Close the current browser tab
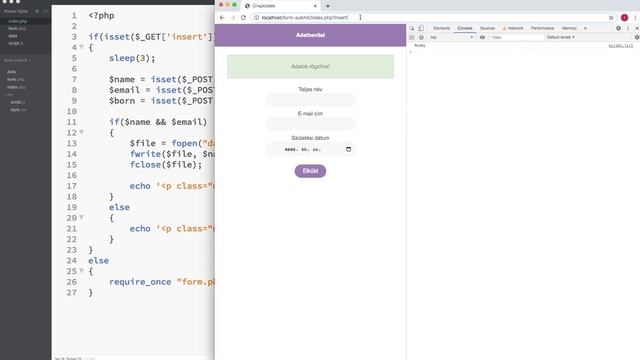Screen dimensions: 640x360 click(315, 6)
